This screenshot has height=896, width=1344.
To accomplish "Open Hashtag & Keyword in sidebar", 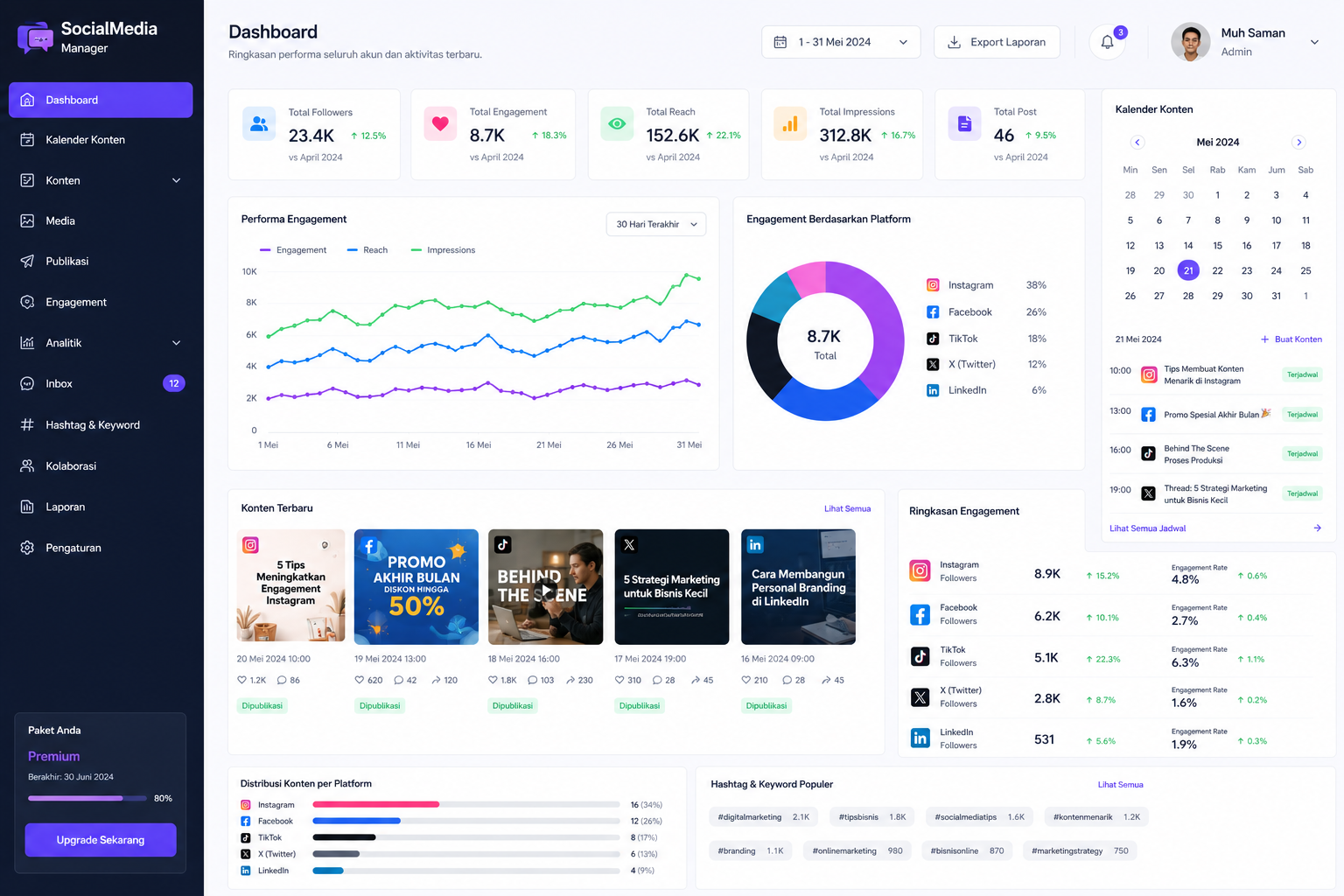I will [x=101, y=425].
